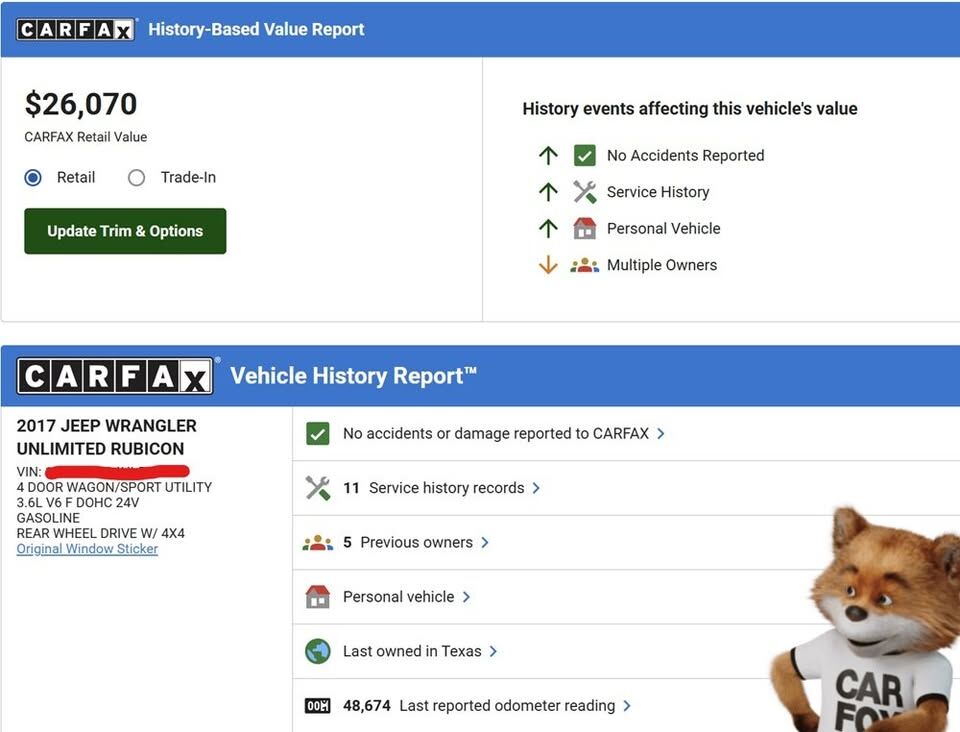Open the Original Window Sticker link
The width and height of the screenshot is (960, 732).
pos(87,549)
